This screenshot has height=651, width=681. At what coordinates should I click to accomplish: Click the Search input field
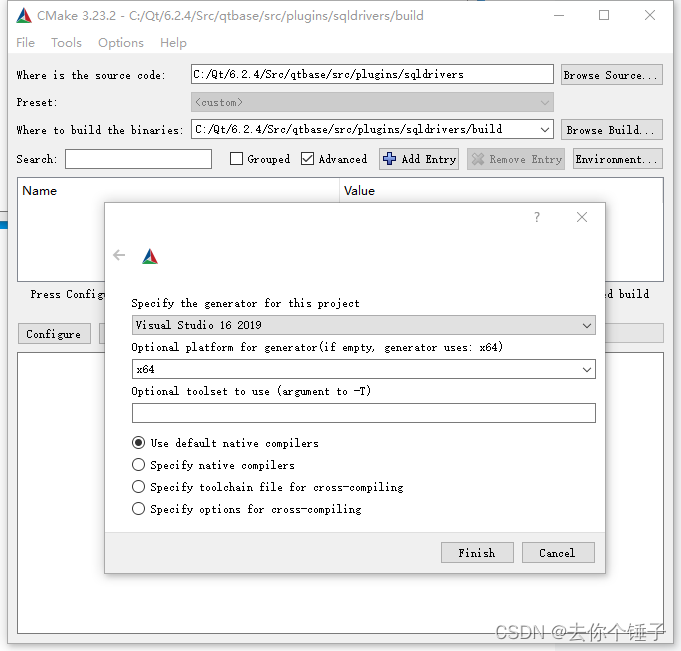point(138,159)
